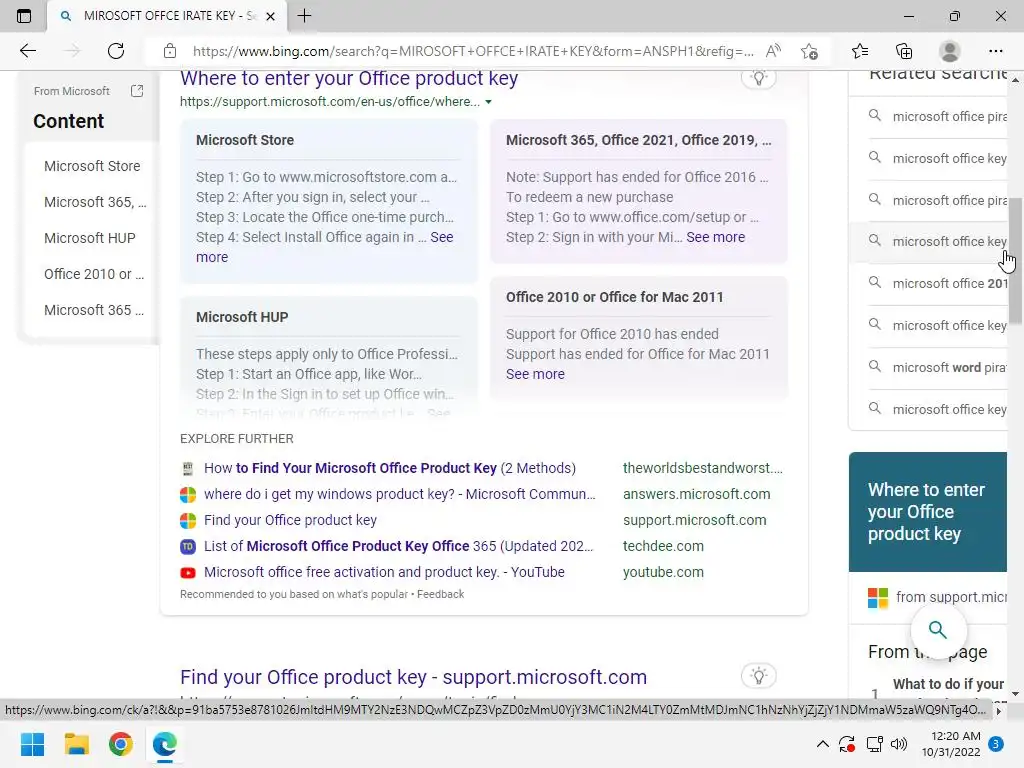
Task: Open the Favorites list icon
Action: click(860, 51)
